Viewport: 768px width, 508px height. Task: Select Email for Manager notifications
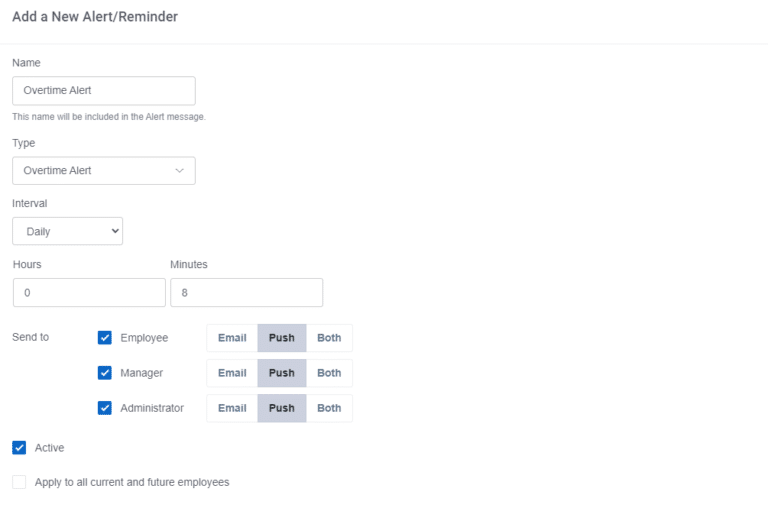(x=232, y=373)
